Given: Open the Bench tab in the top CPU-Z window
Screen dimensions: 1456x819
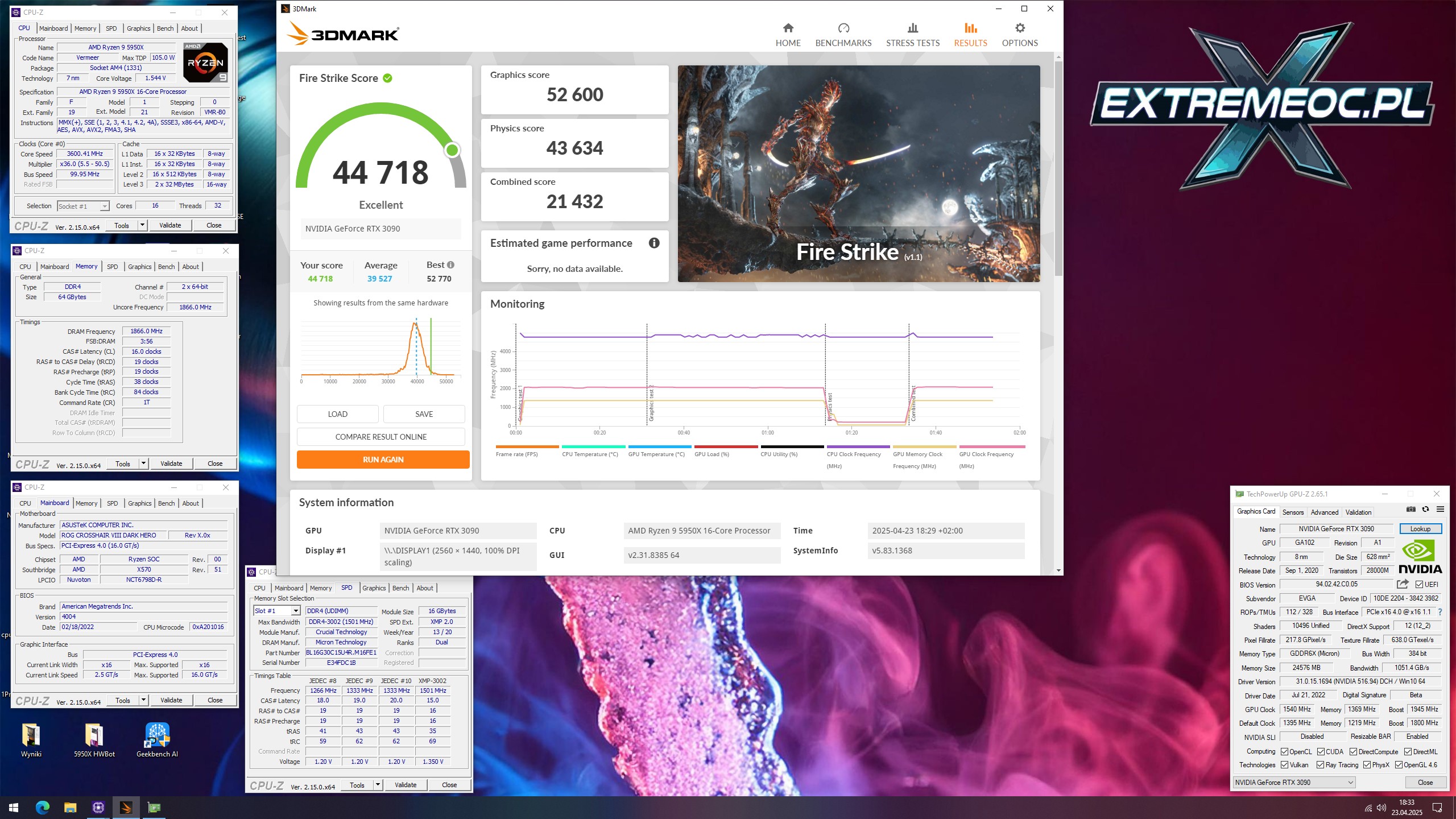Looking at the screenshot, I should pyautogui.click(x=165, y=28).
